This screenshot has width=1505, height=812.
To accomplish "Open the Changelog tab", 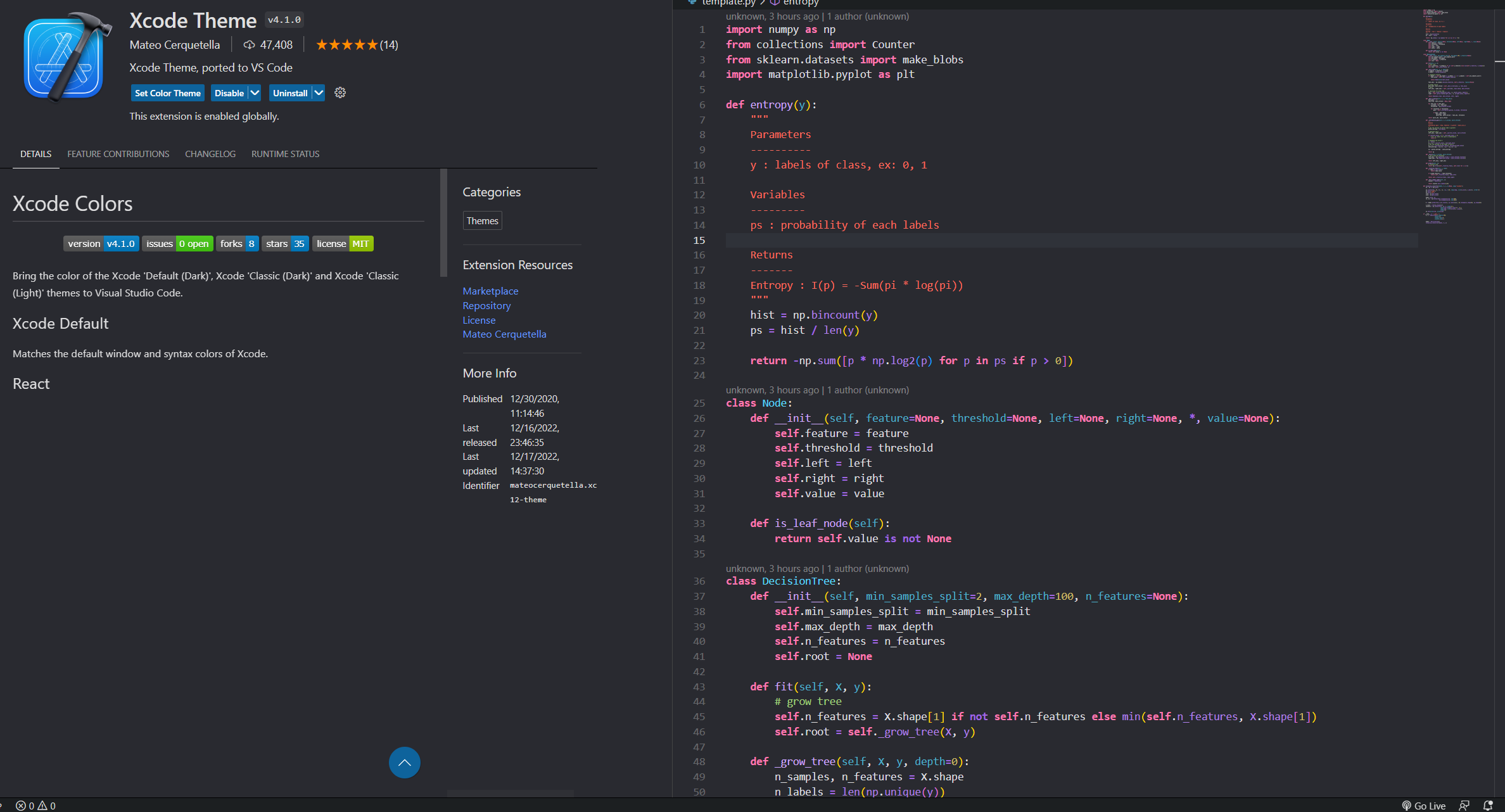I will point(210,154).
